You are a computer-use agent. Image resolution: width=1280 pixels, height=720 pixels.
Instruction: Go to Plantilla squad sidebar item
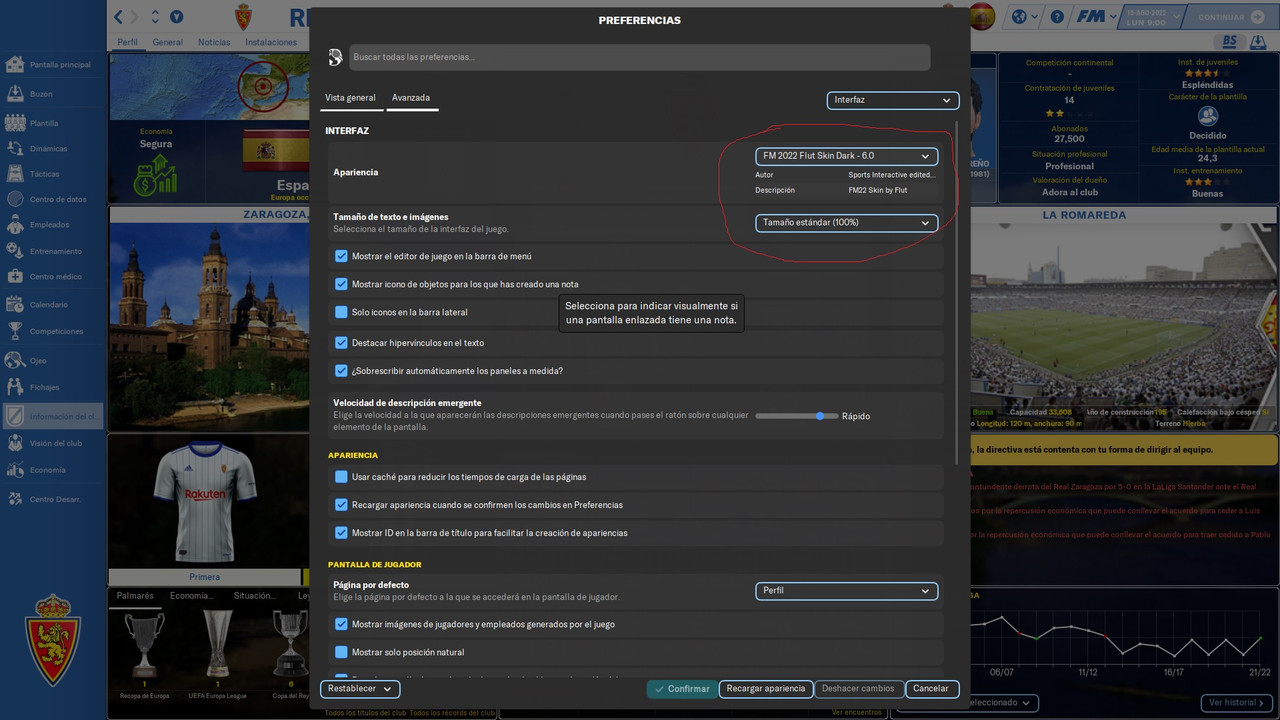[x=53, y=123]
